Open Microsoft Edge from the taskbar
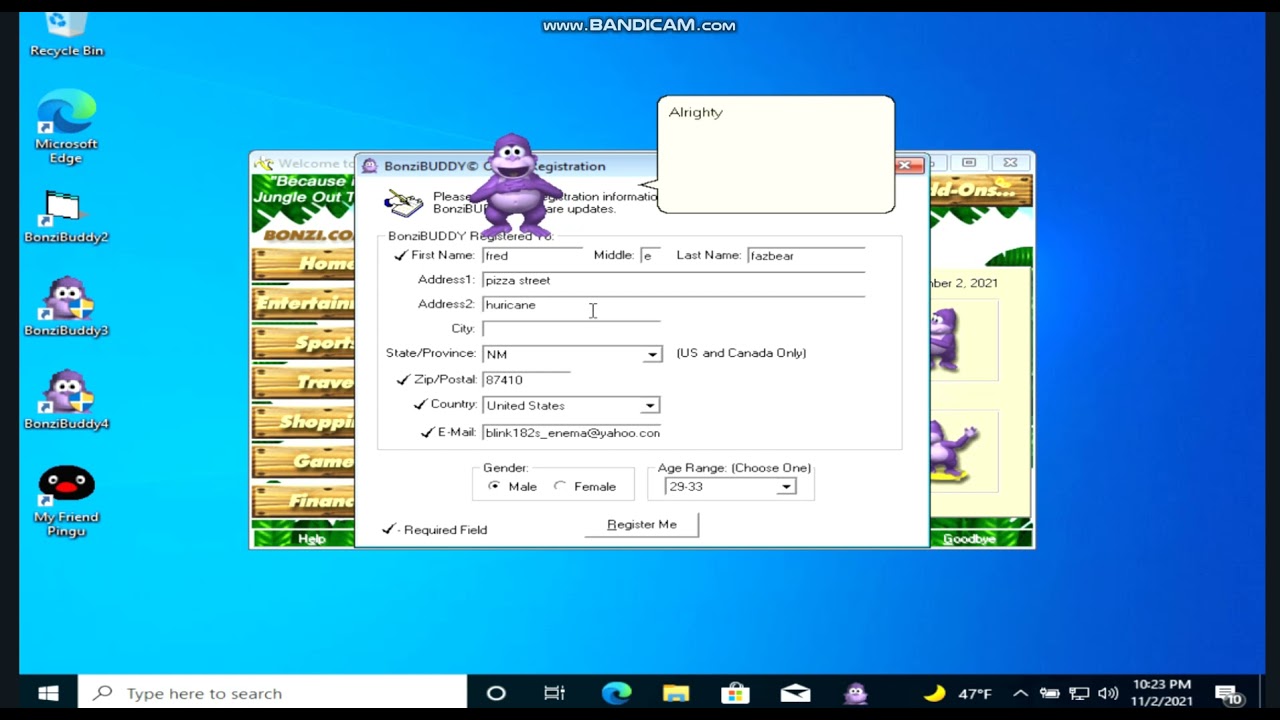The width and height of the screenshot is (1280, 720). pyautogui.click(x=617, y=693)
